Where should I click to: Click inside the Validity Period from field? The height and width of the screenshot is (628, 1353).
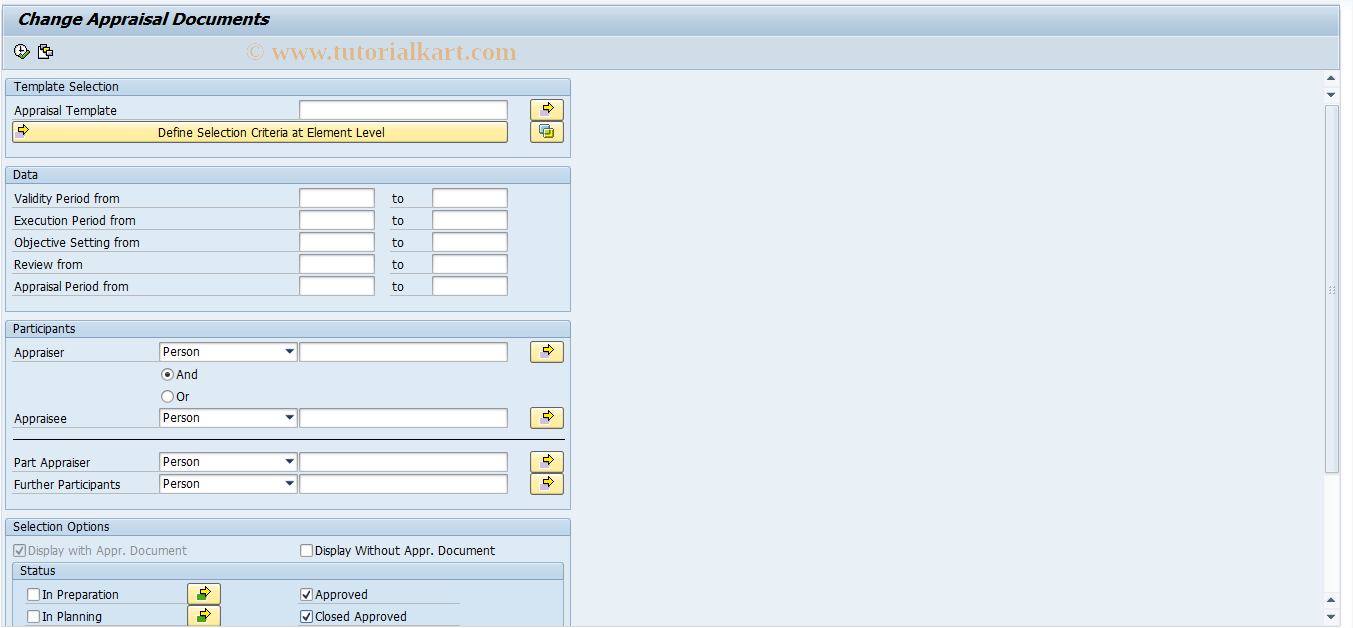pos(337,197)
